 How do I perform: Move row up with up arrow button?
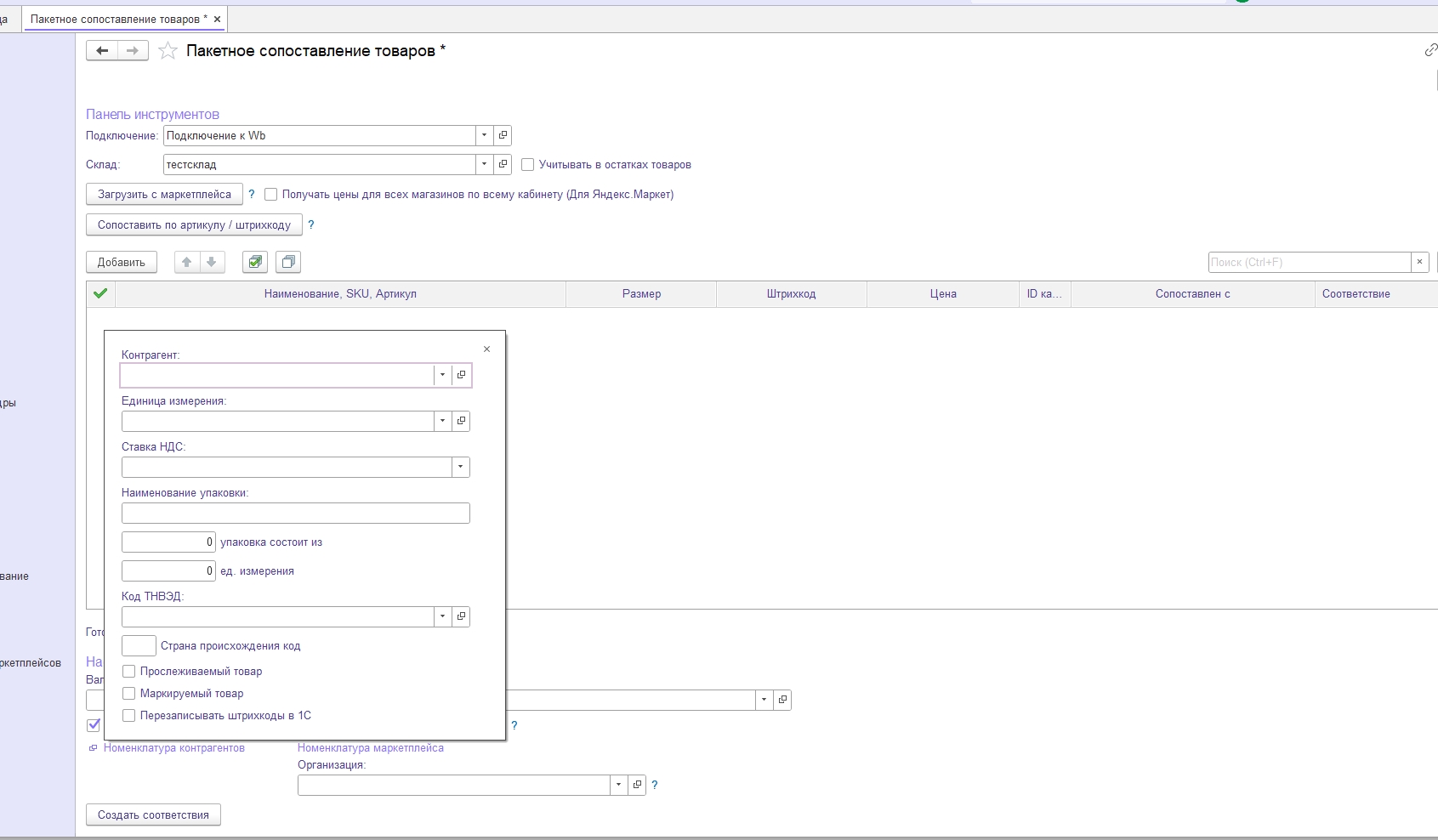click(187, 262)
